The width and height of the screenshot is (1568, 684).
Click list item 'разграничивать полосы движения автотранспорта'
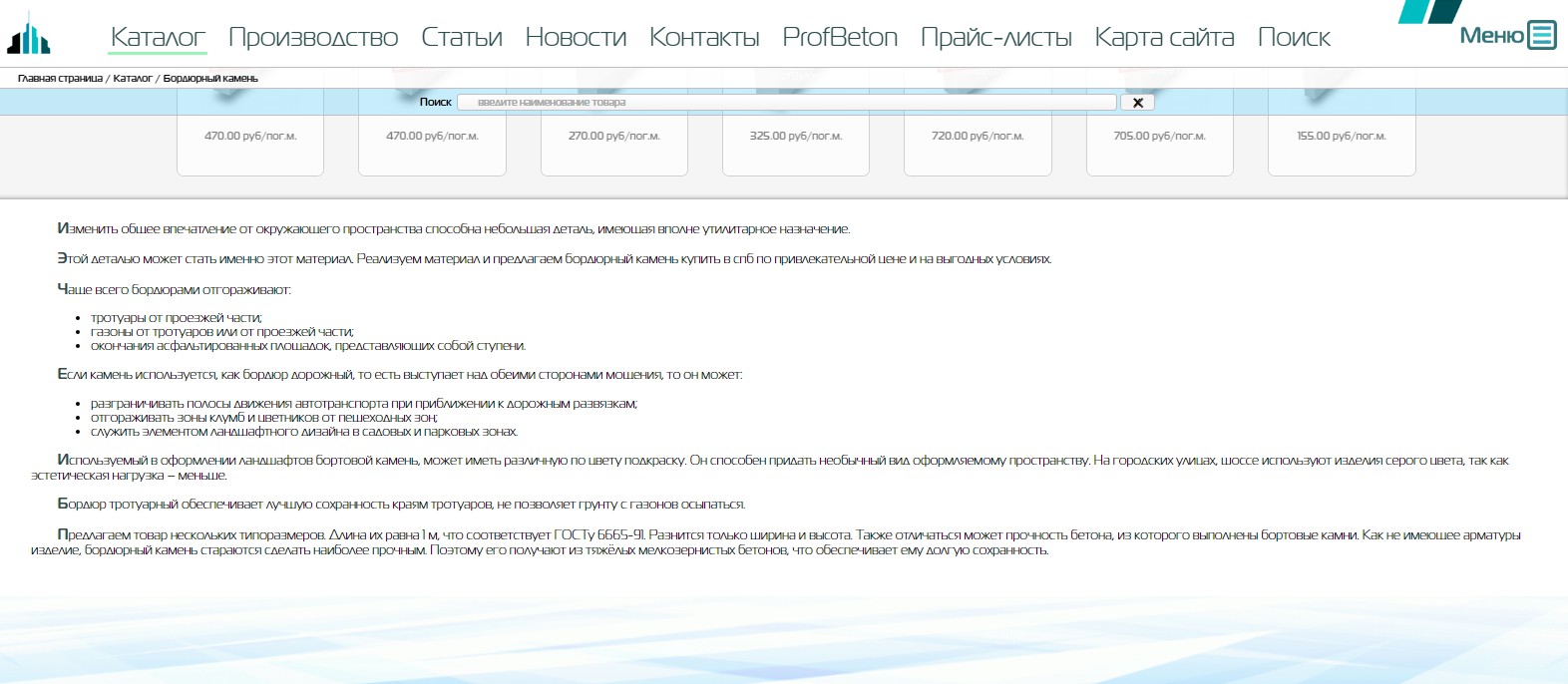point(364,404)
